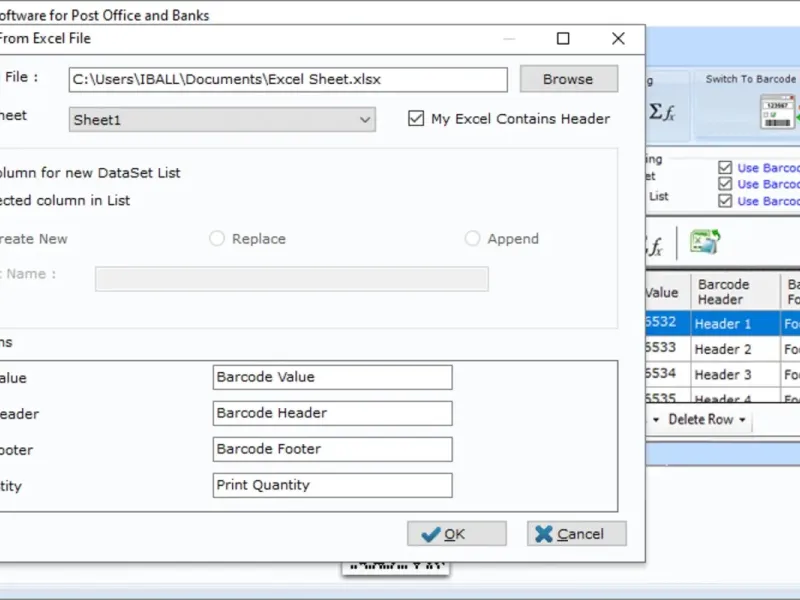Edit the Barcode Value column mapping field
This screenshot has width=800, height=600.
pos(332,377)
